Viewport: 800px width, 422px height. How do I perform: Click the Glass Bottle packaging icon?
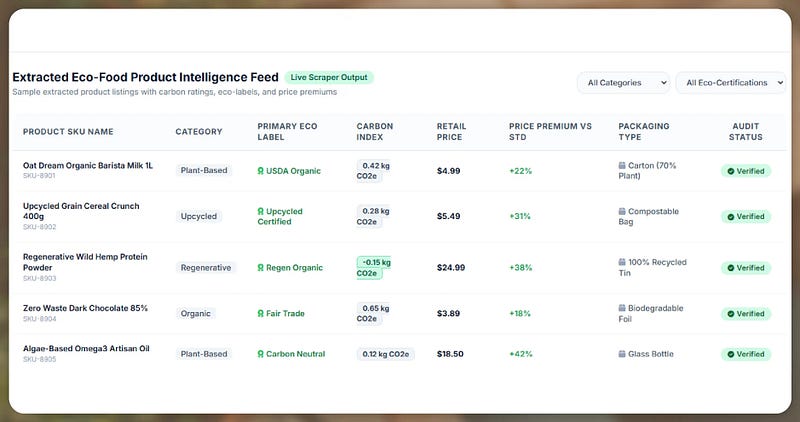622,354
